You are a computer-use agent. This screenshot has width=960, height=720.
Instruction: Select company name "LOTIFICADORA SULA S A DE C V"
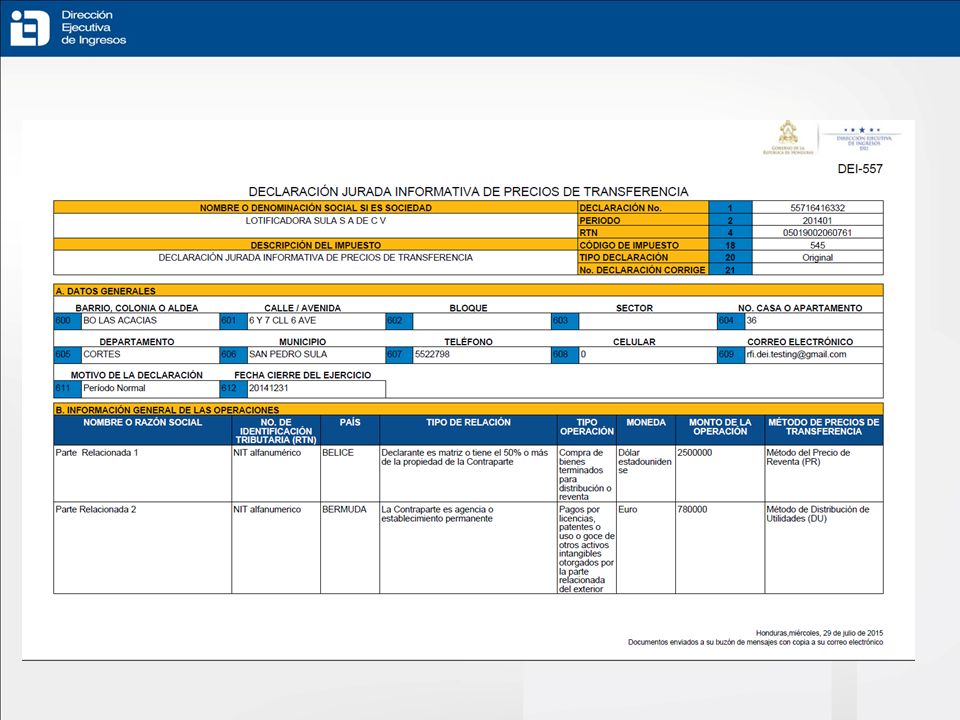click(315, 220)
